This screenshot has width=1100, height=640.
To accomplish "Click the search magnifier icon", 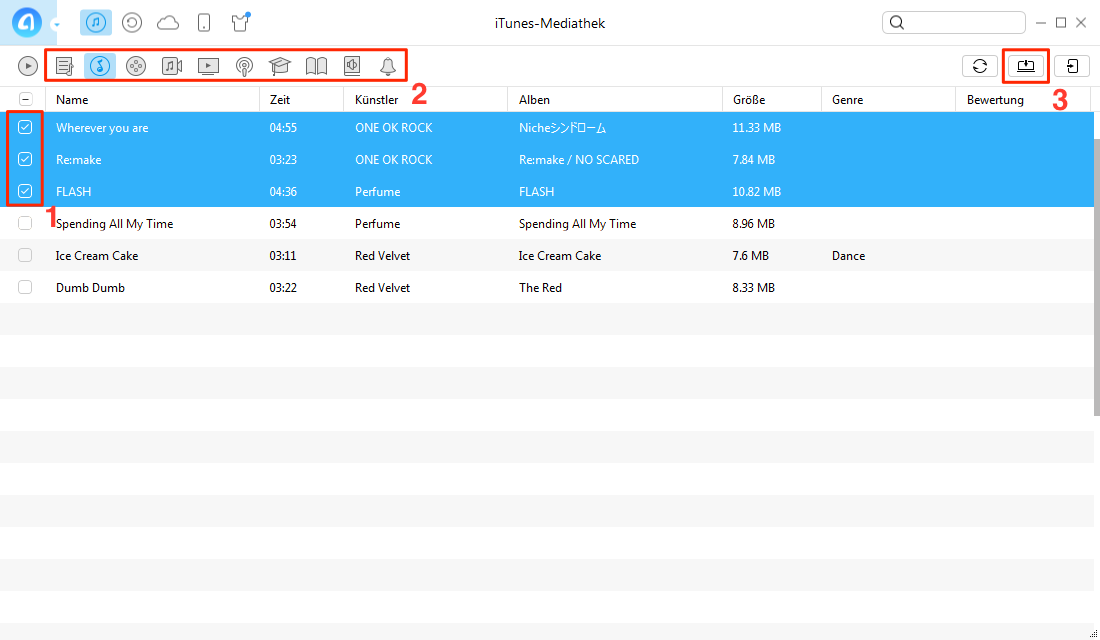I will tap(897, 22).
